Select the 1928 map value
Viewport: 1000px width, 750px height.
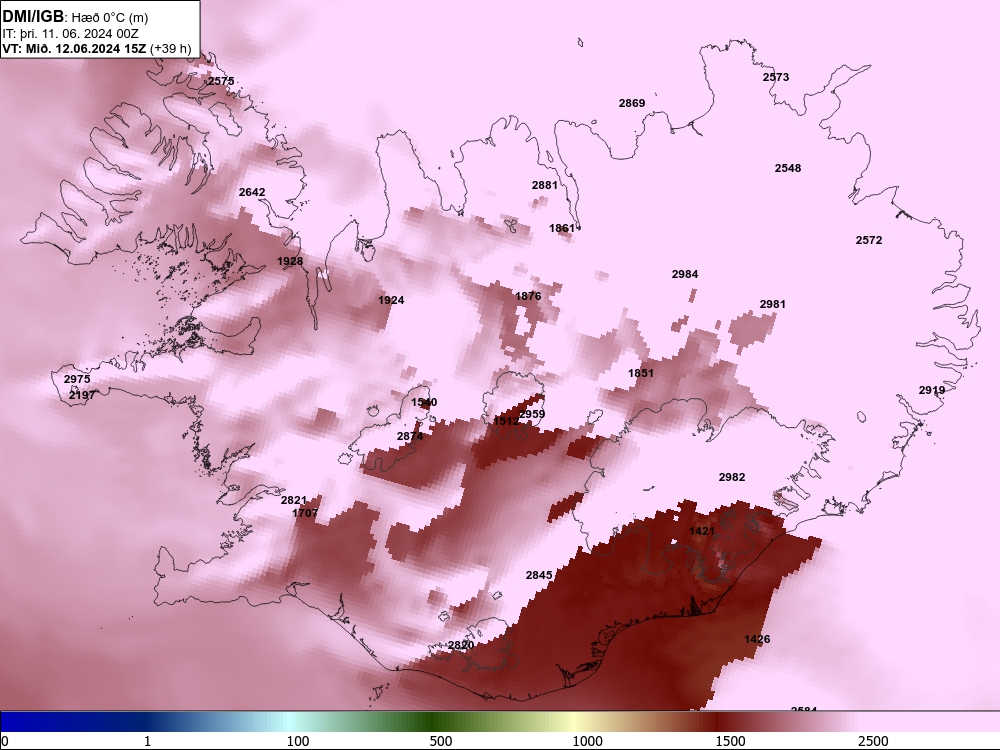290,261
